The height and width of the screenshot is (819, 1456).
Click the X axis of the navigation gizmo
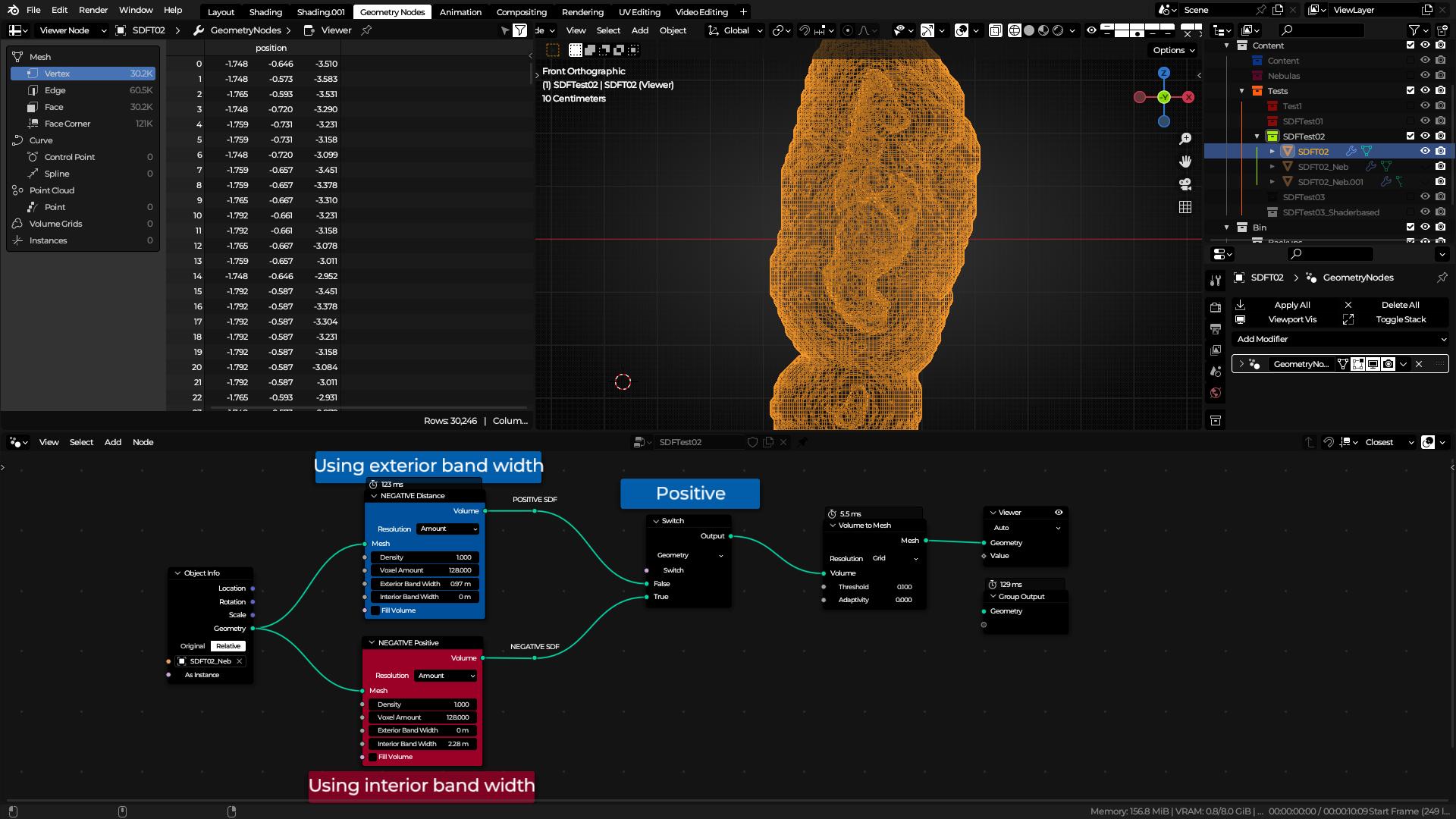point(1188,97)
